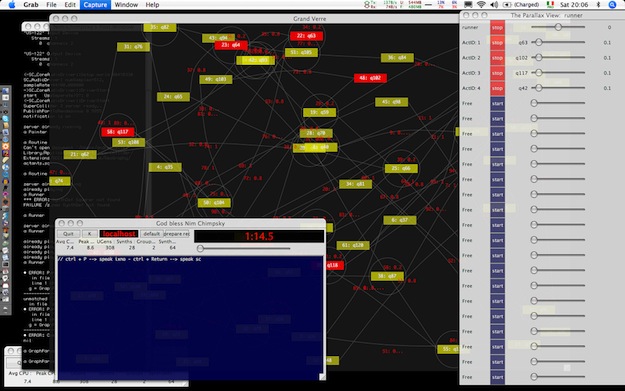Viewport: 625px width, 391px height.
Task: Toggle stop for ActID: 2
Action: (x=497, y=58)
